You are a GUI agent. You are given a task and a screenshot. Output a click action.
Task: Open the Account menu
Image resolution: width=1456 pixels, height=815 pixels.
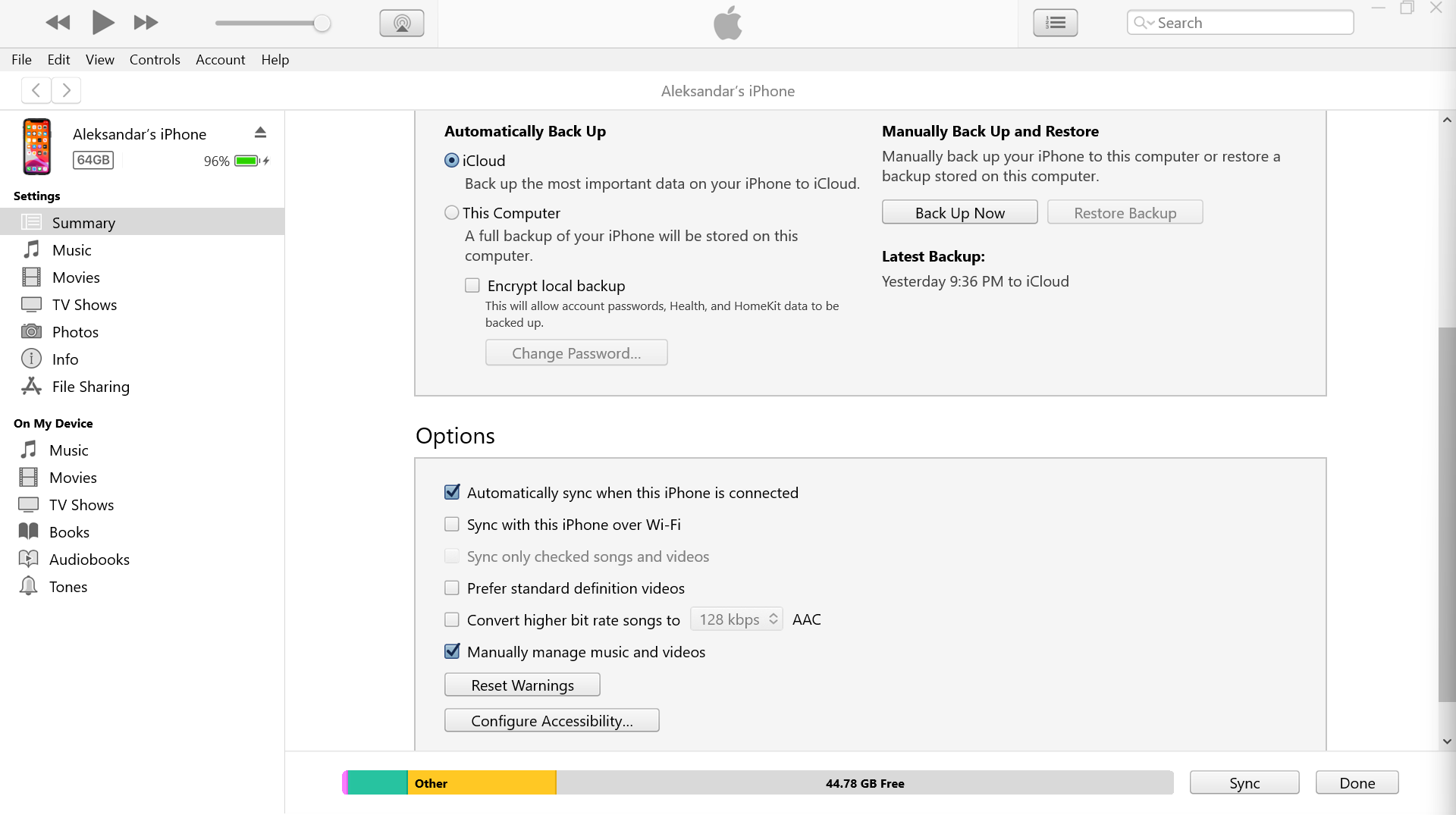pos(220,59)
